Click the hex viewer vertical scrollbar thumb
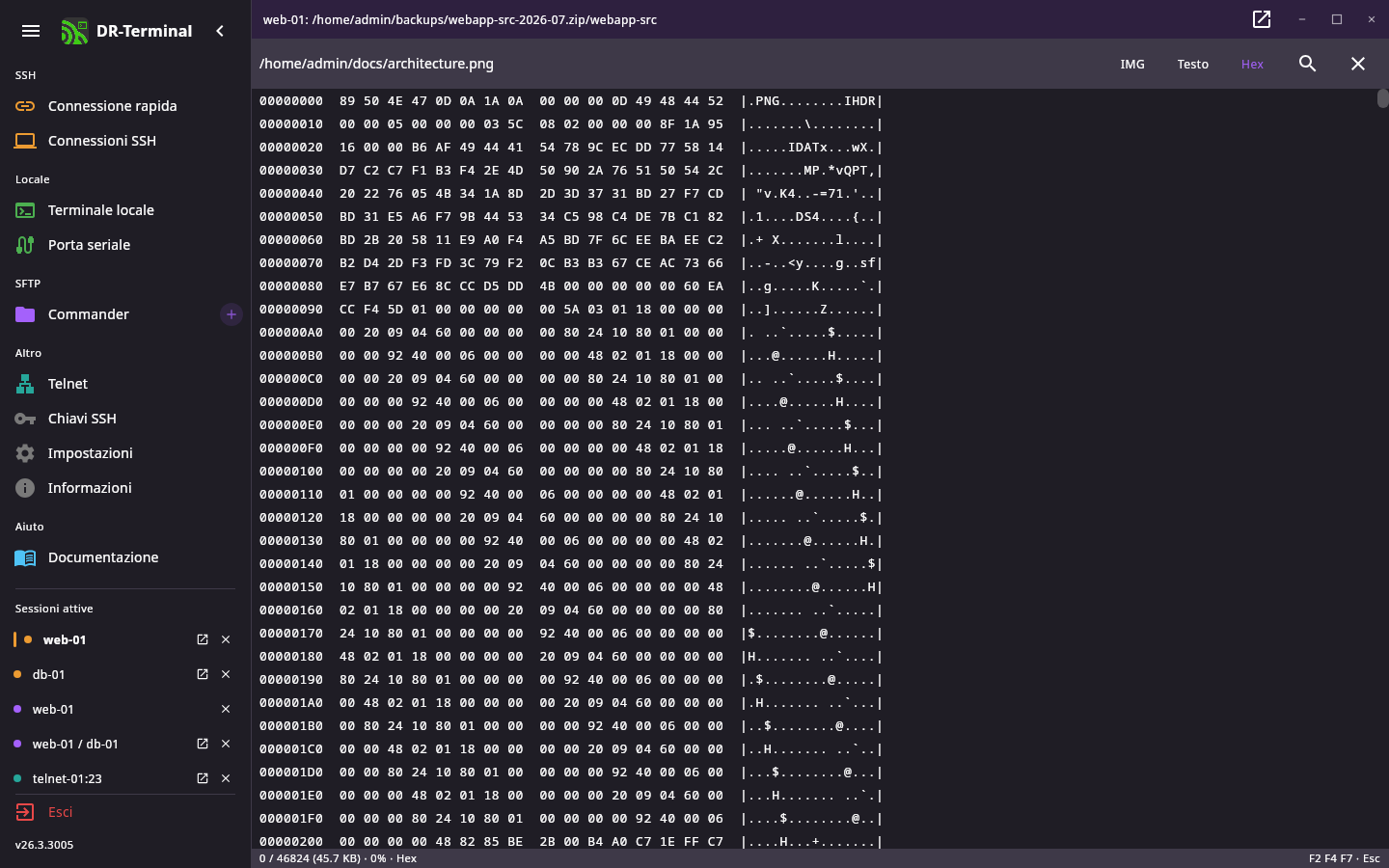Image resolution: width=1389 pixels, height=868 pixels. pyautogui.click(x=1383, y=98)
